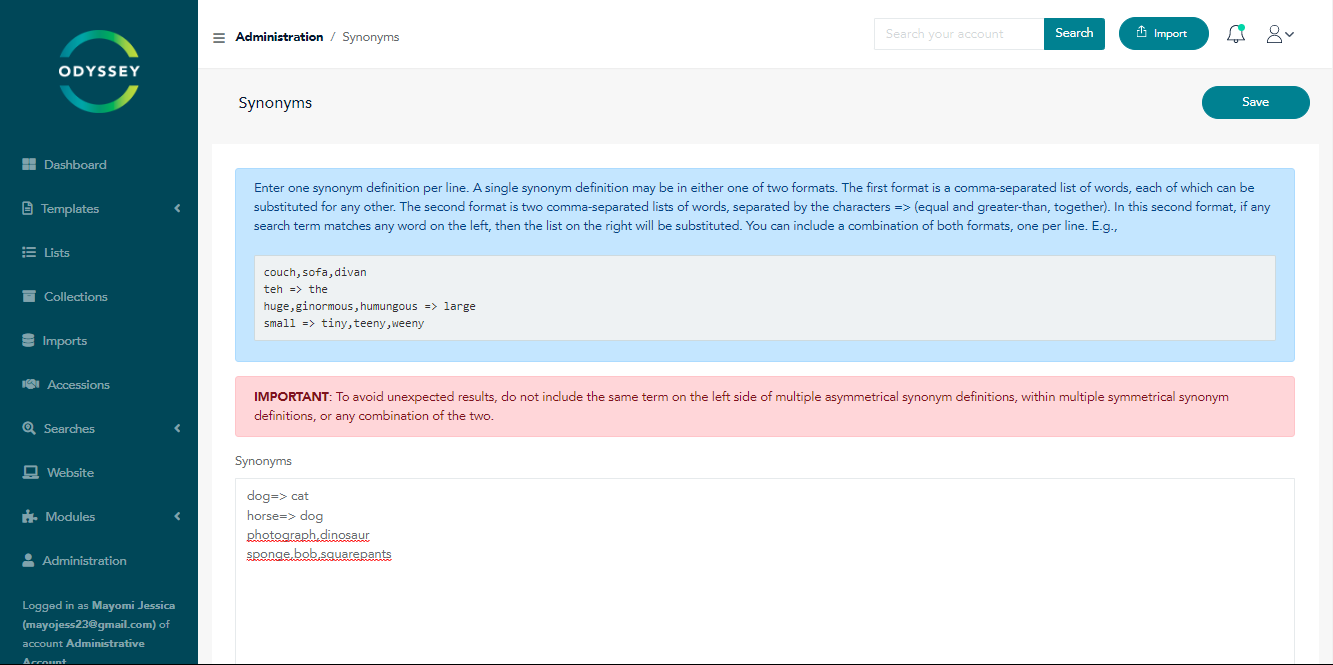Screen dimensions: 1333x665
Task: Expand the Modules submenu chevron
Action: click(x=177, y=516)
